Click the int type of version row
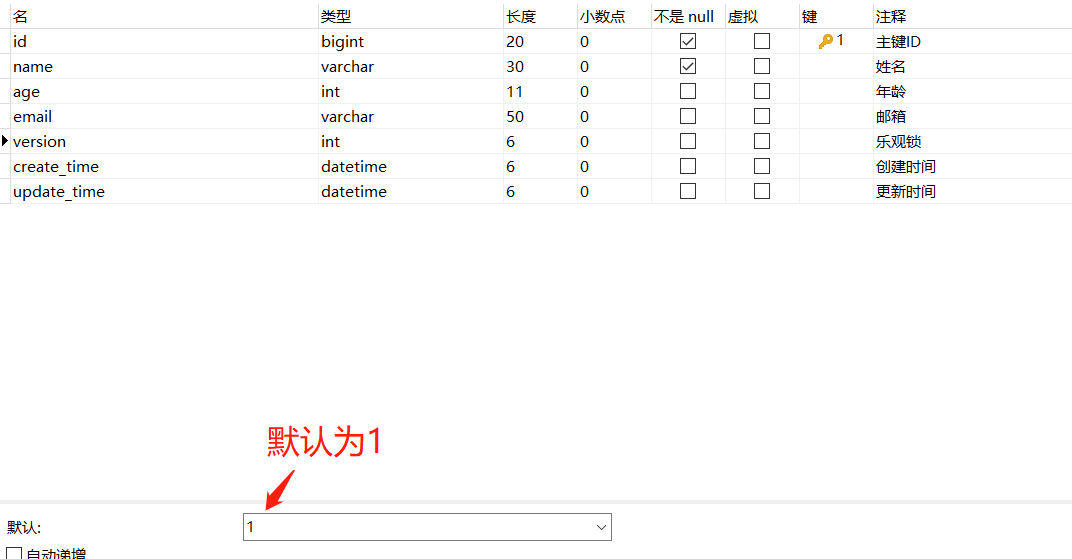The height and width of the screenshot is (559, 1072). click(x=411, y=141)
